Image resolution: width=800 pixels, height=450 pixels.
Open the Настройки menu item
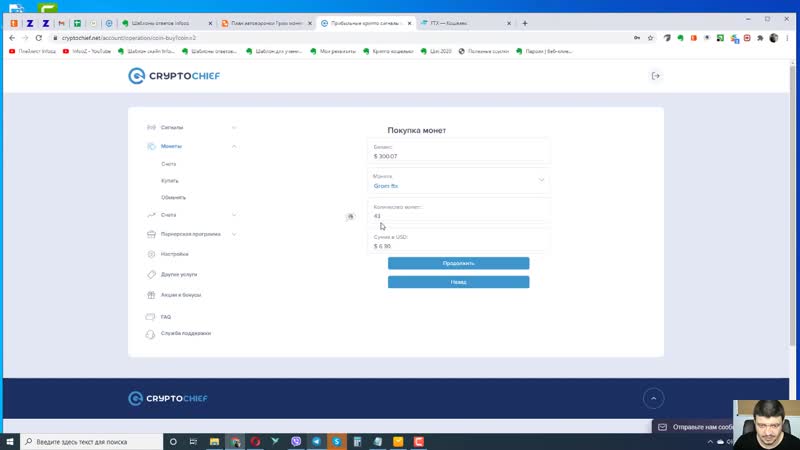[174, 254]
